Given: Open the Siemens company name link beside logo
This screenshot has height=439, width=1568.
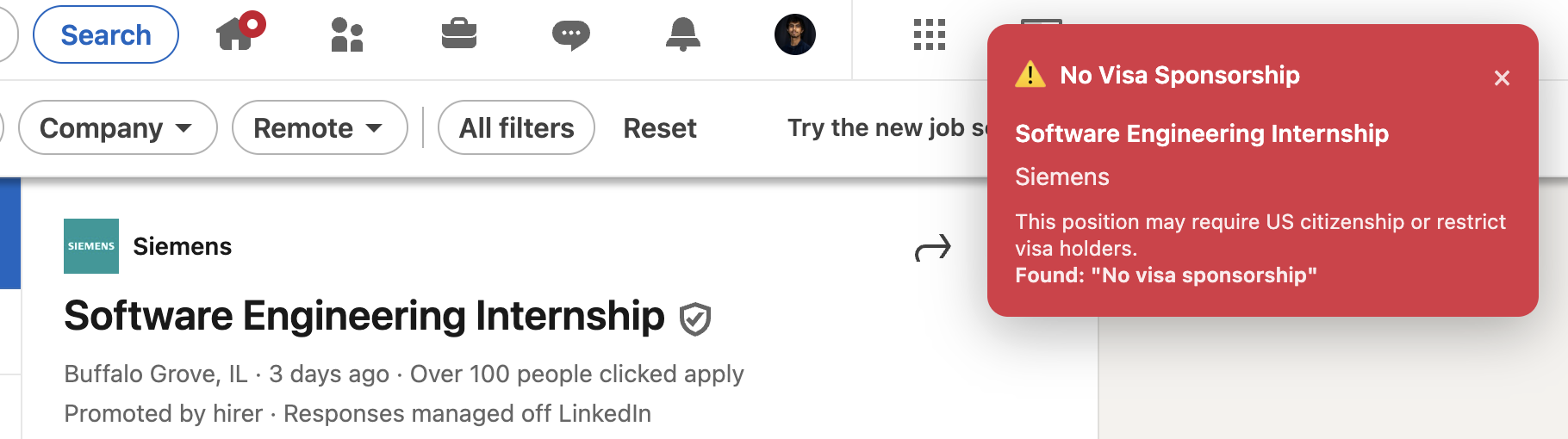Looking at the screenshot, I should coord(183,247).
